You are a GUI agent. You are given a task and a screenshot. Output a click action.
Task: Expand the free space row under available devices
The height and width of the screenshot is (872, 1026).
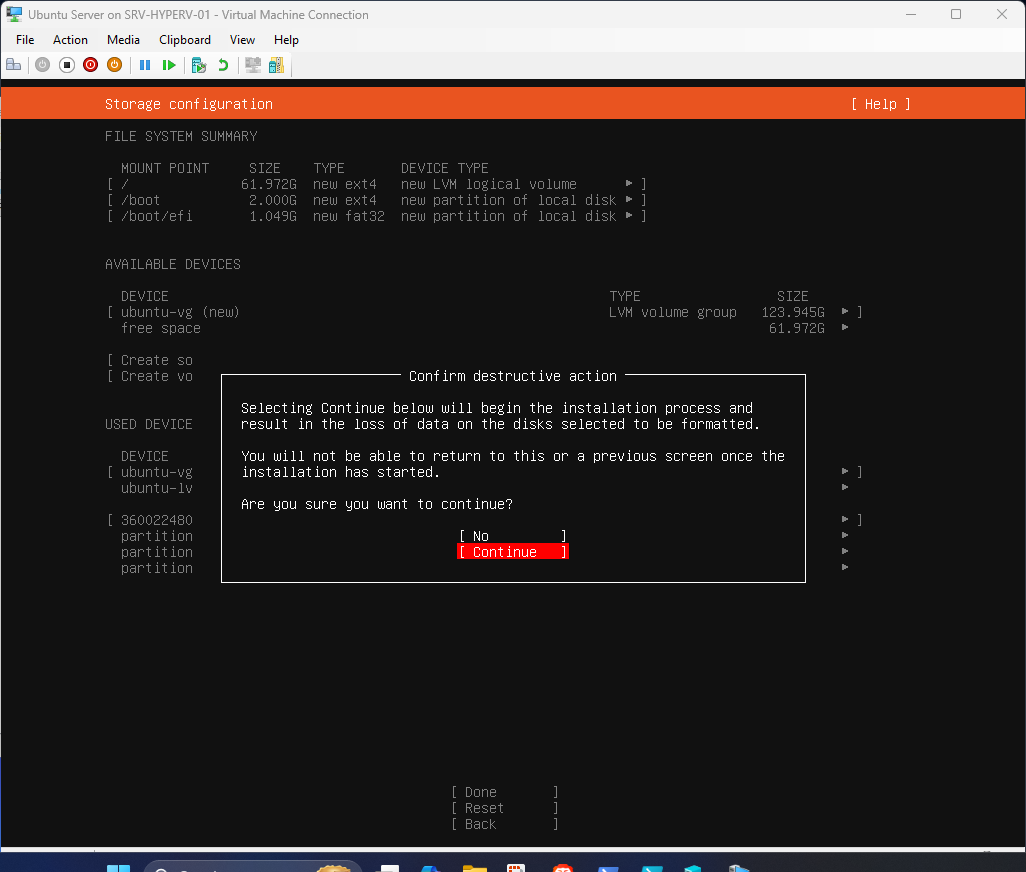(844, 328)
